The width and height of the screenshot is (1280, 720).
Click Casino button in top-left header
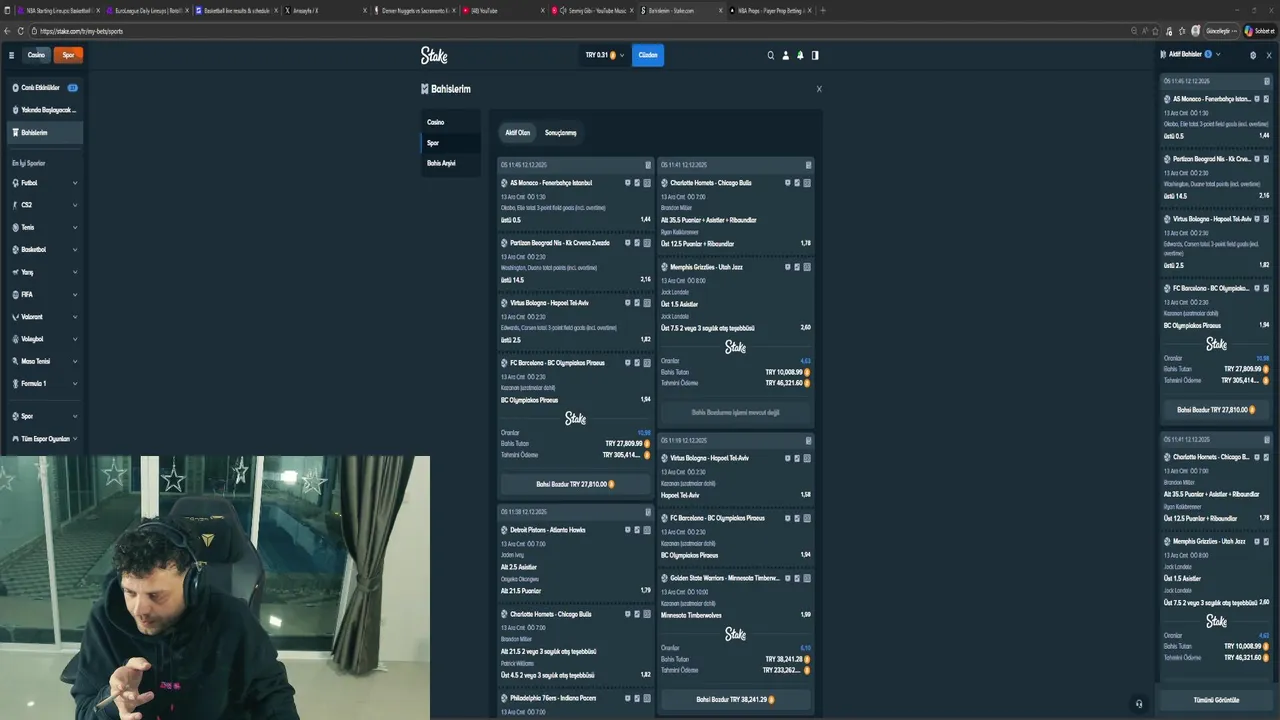tap(36, 55)
